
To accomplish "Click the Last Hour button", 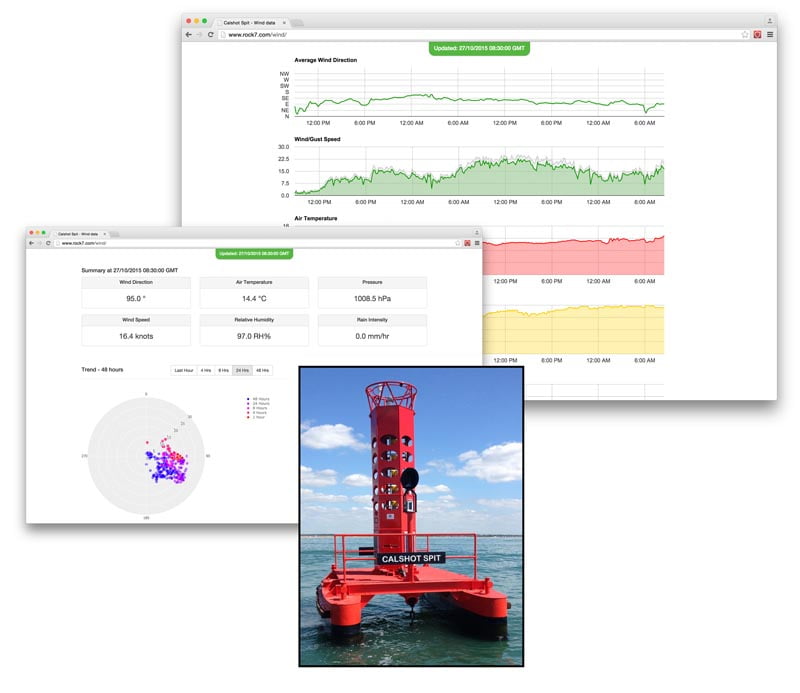I will coord(184,370).
